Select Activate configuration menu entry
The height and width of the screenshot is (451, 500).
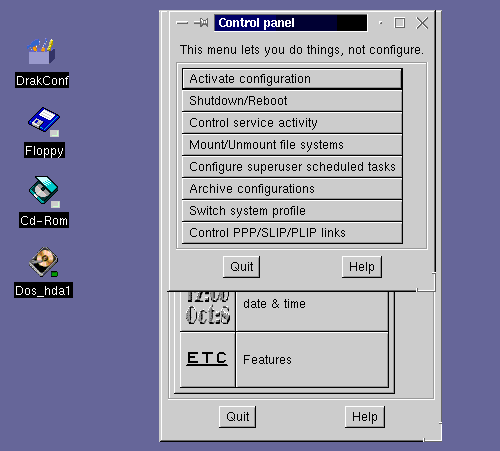pyautogui.click(x=292, y=79)
